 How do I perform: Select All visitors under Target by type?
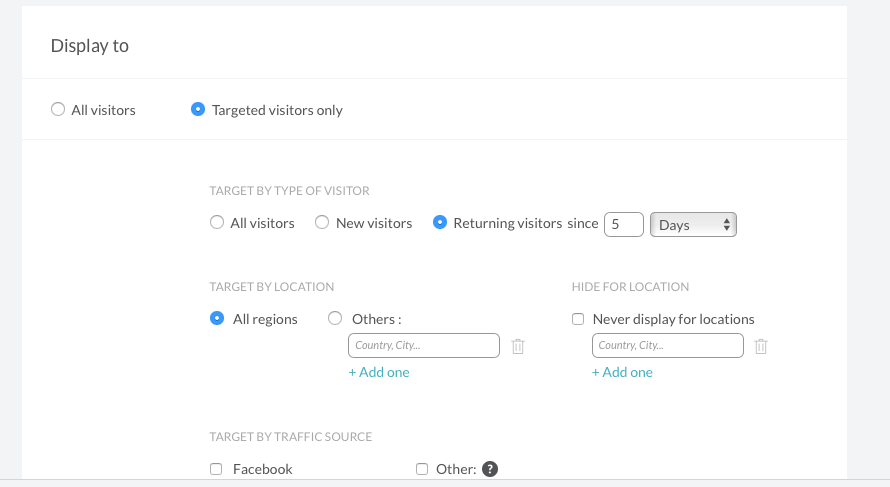(x=217, y=223)
